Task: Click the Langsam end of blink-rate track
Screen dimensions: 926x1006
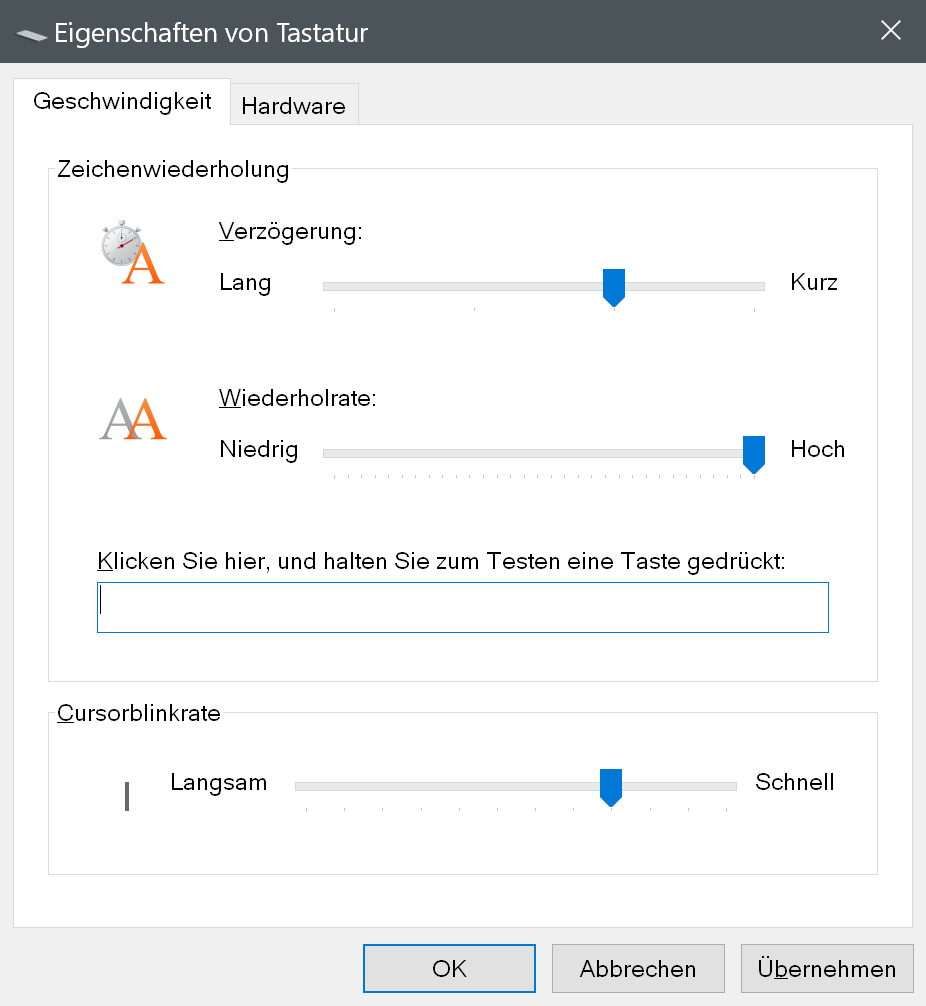Action: 300,786
